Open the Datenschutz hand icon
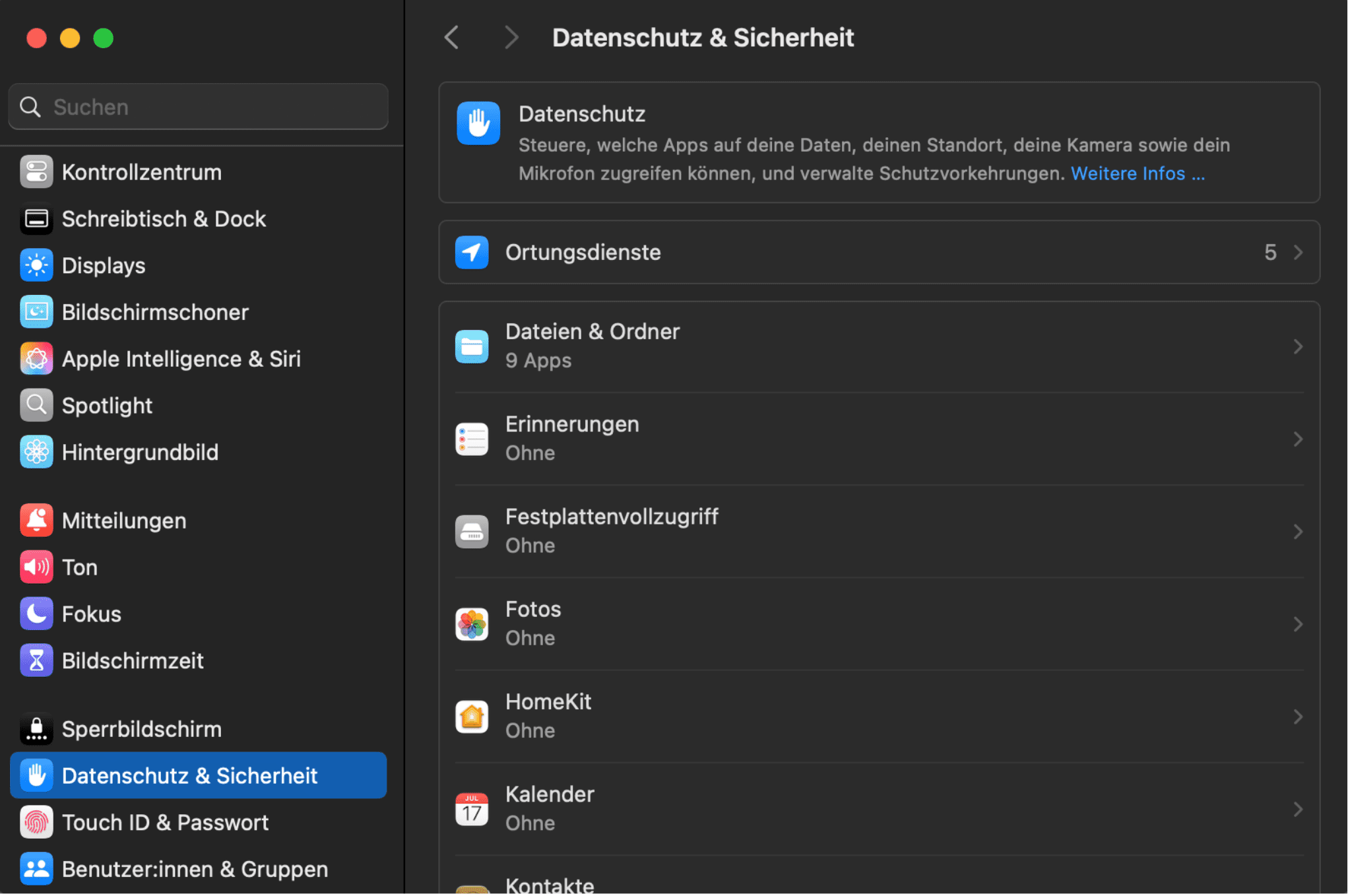Image resolution: width=1348 pixels, height=896 pixels. point(478,123)
